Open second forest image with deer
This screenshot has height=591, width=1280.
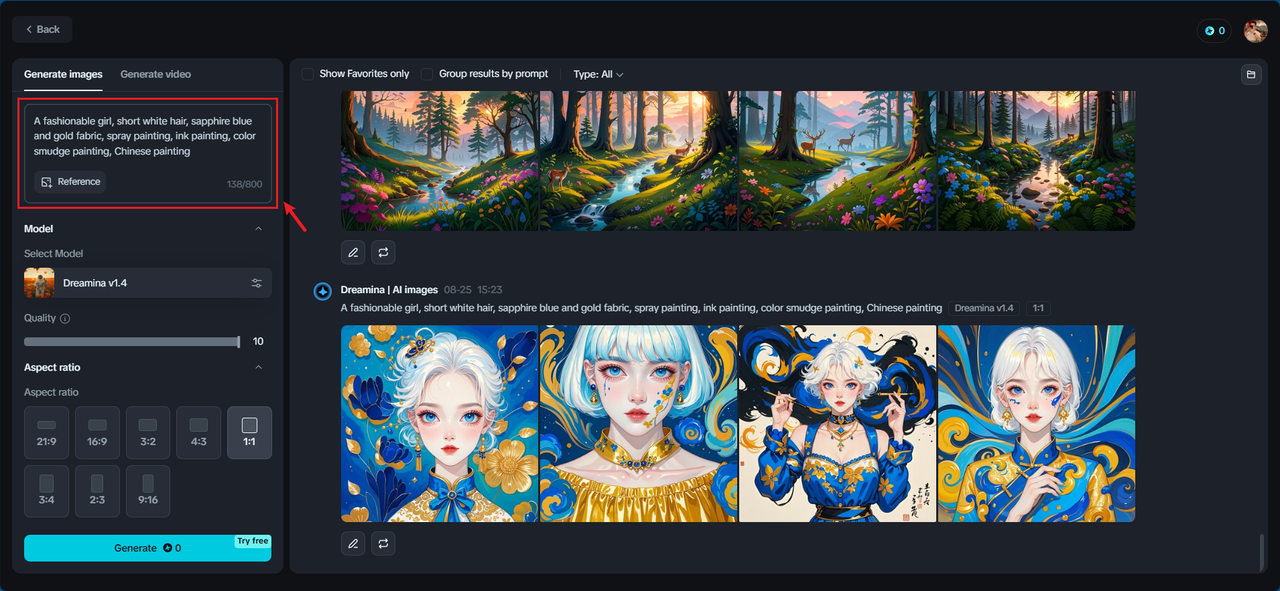pyautogui.click(x=639, y=160)
